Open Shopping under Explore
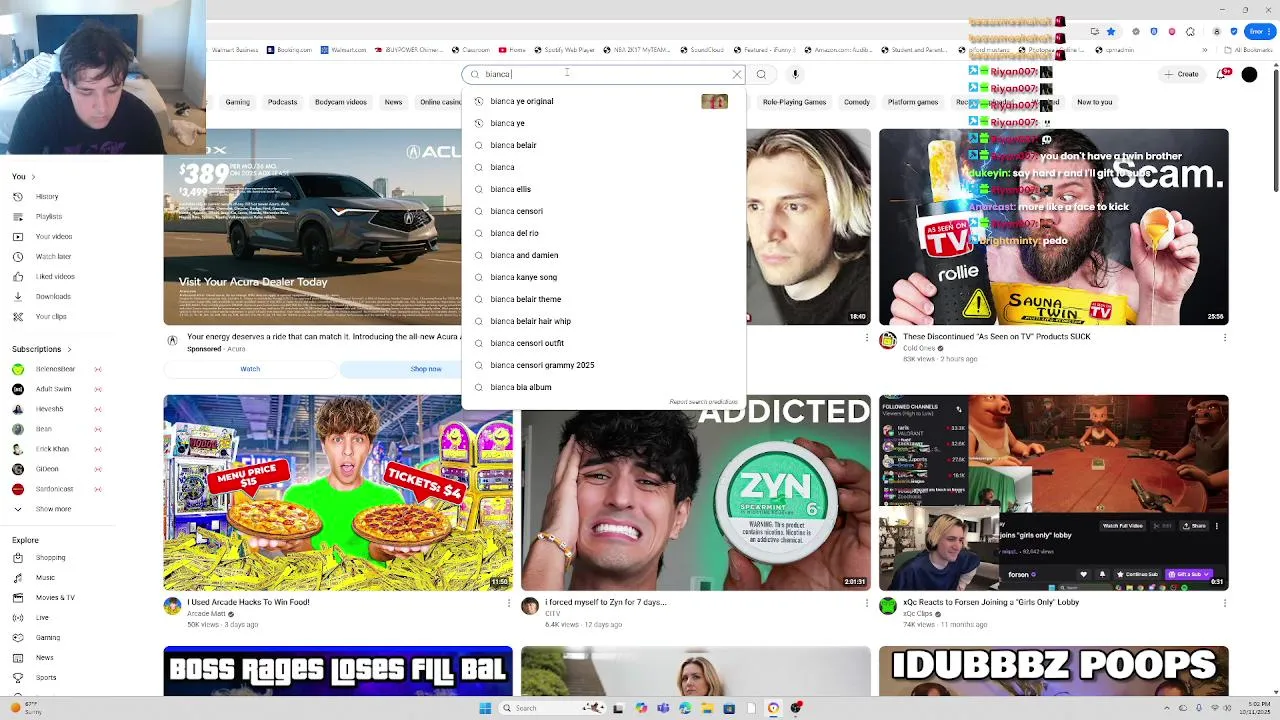Image resolution: width=1280 pixels, height=720 pixels. pos(50,557)
